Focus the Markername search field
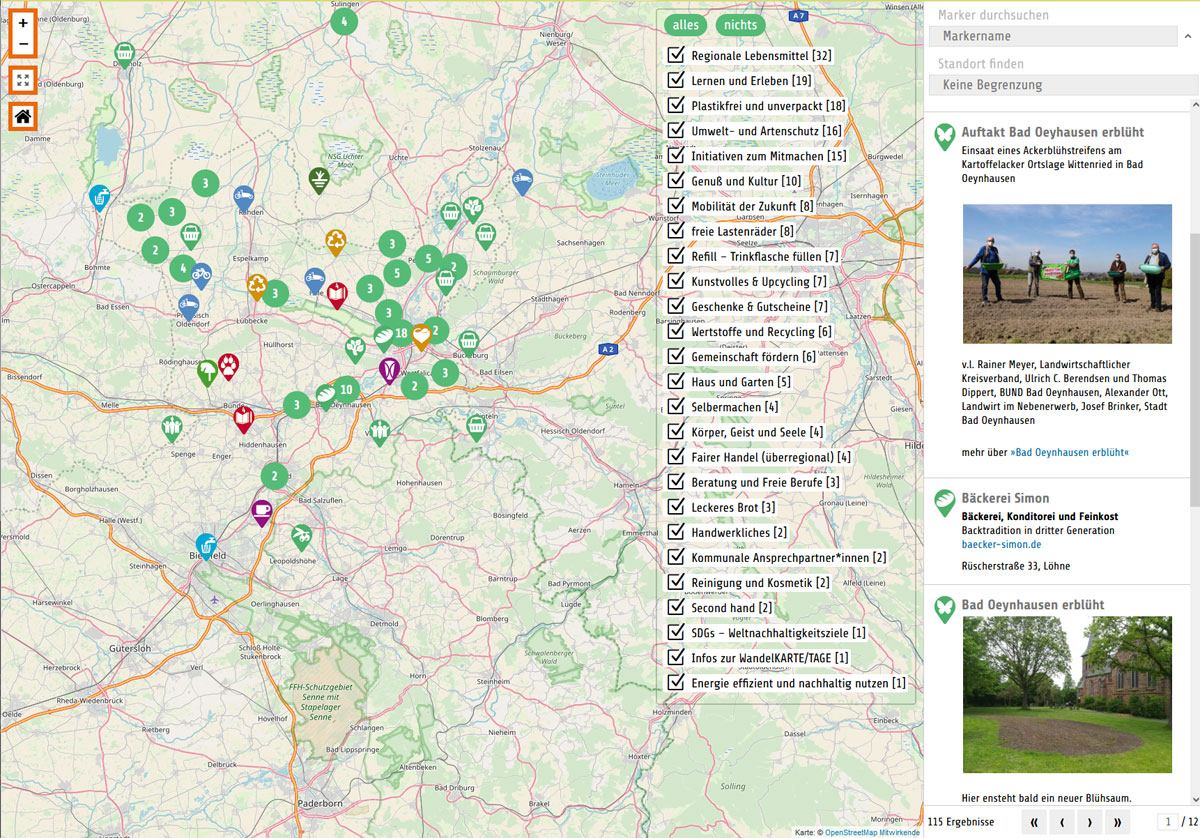The width and height of the screenshot is (1200, 838). pyautogui.click(x=1053, y=36)
